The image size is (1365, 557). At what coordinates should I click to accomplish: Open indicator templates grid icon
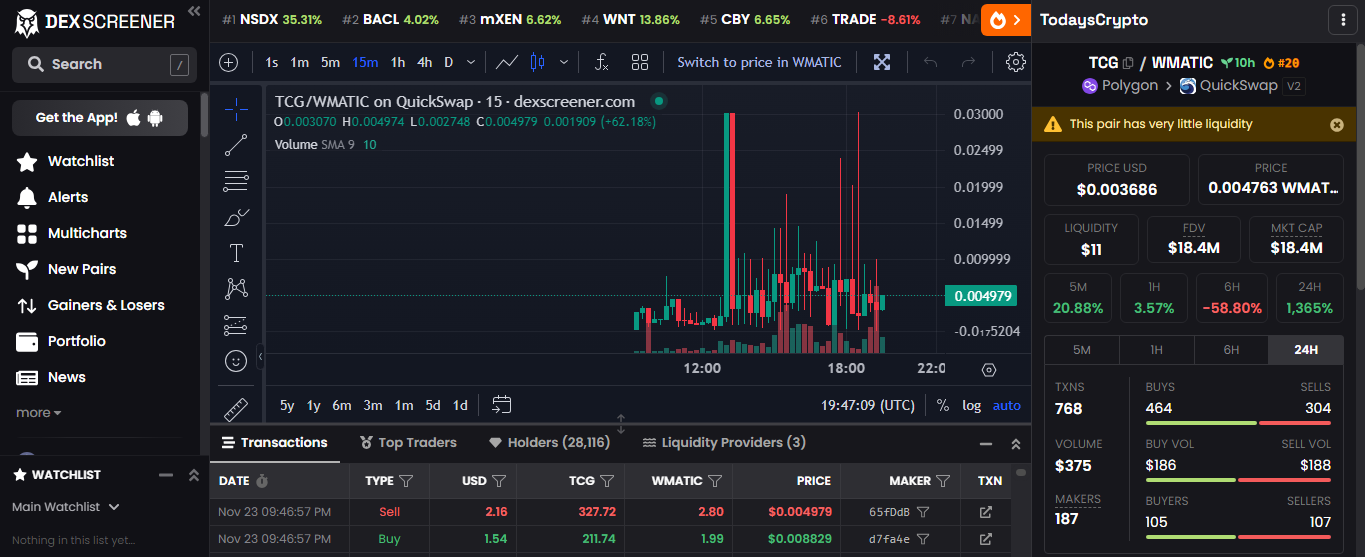[640, 62]
